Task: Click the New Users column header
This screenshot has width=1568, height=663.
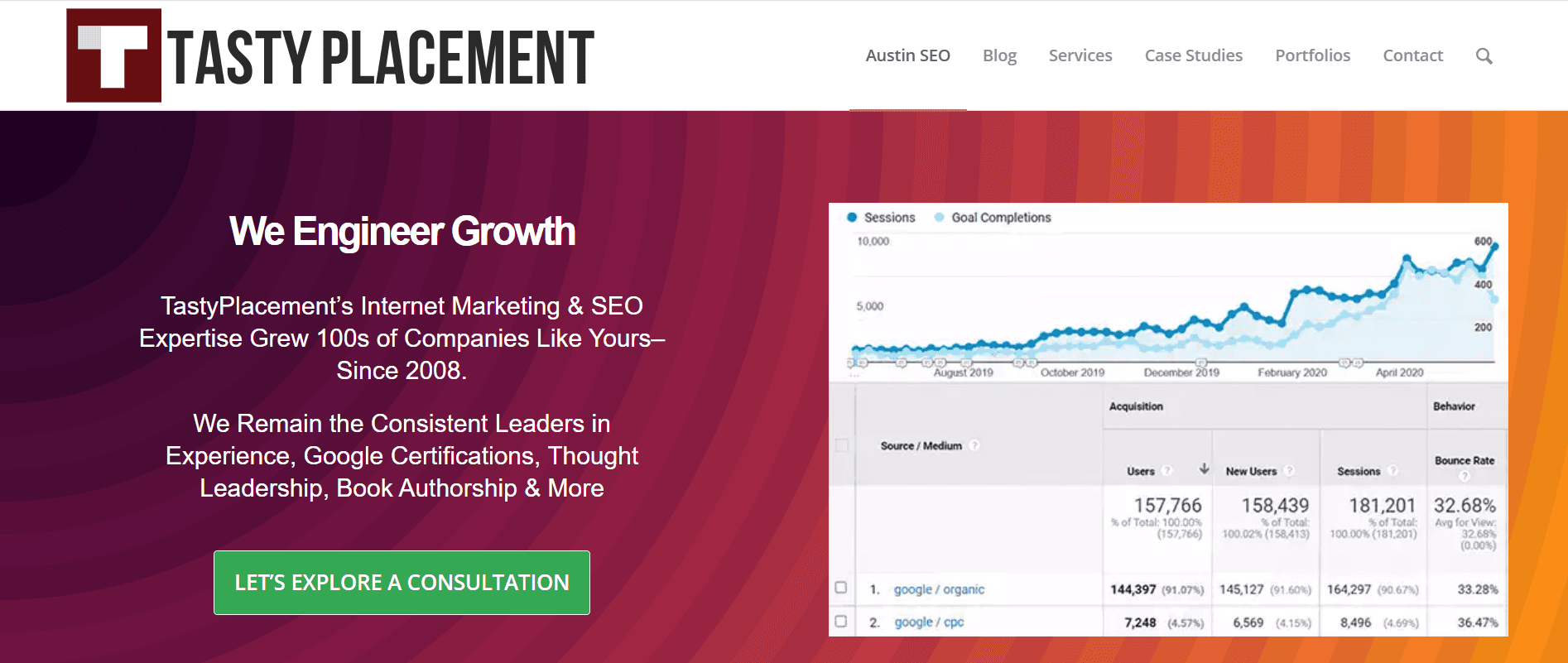Action: point(1251,471)
